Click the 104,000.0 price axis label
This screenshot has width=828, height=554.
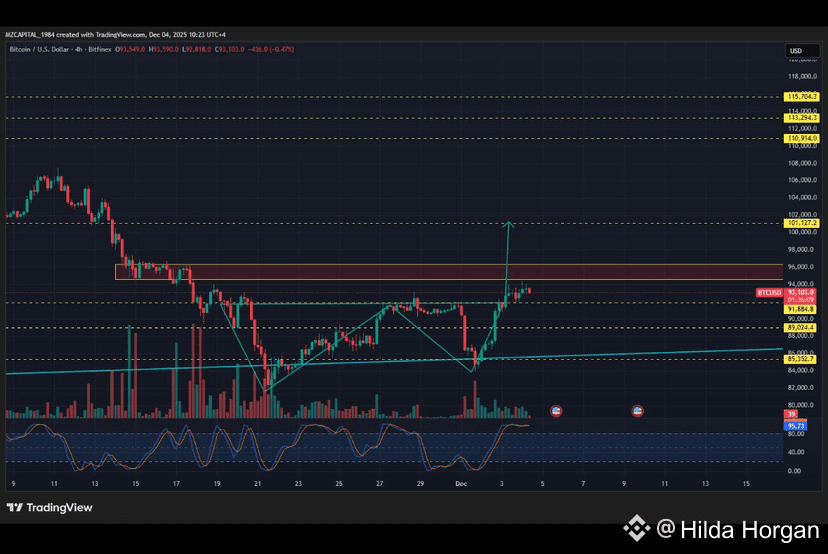(802, 198)
